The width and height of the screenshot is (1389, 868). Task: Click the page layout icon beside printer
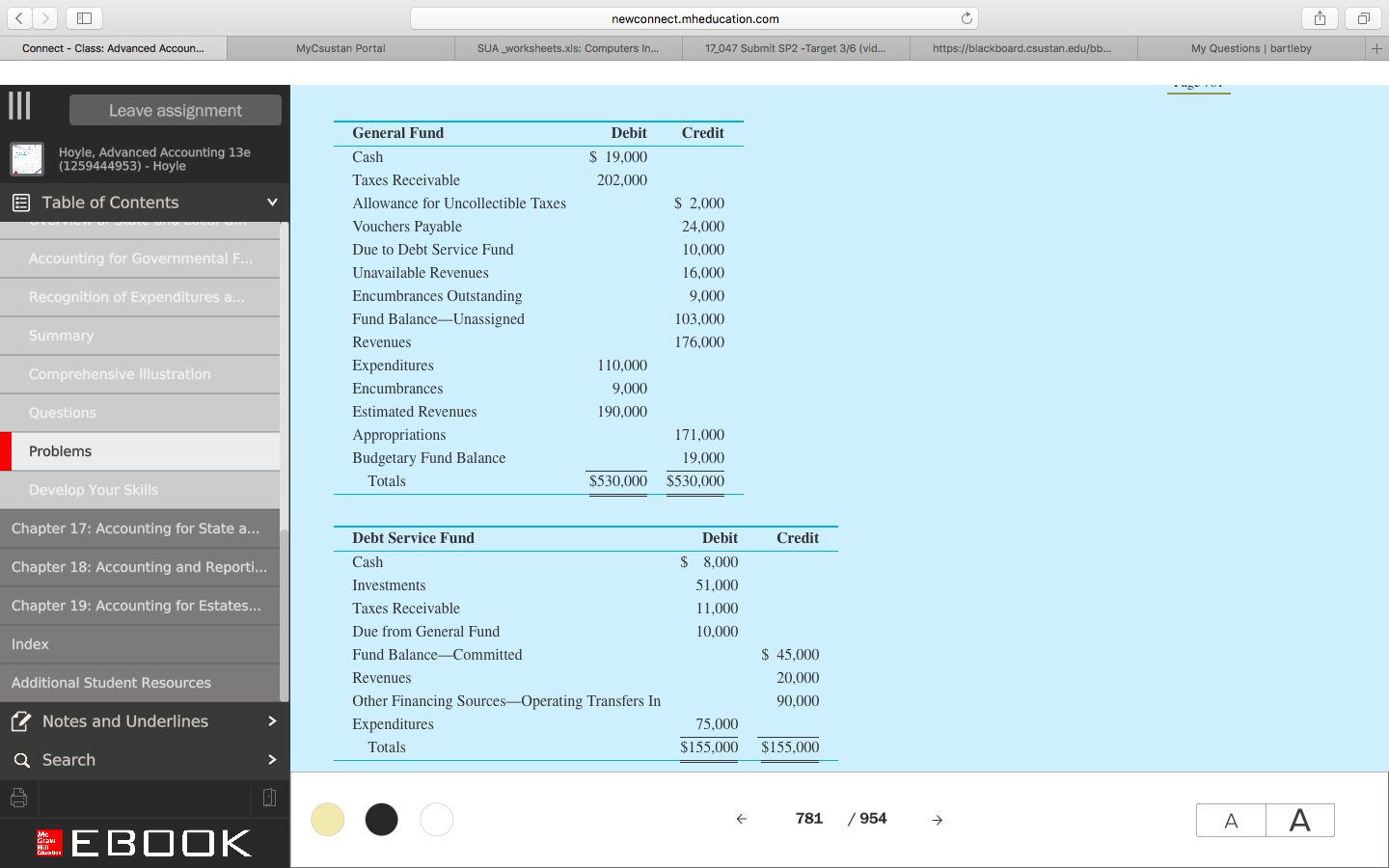269,798
